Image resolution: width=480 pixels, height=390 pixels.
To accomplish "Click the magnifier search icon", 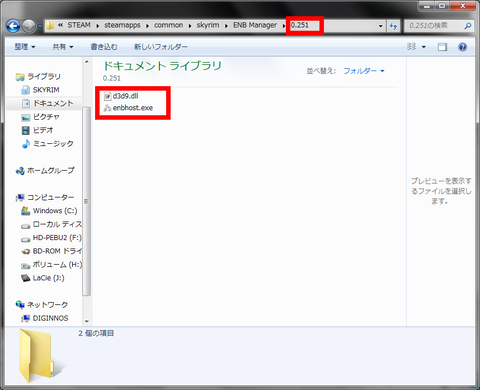I will pos(468,26).
